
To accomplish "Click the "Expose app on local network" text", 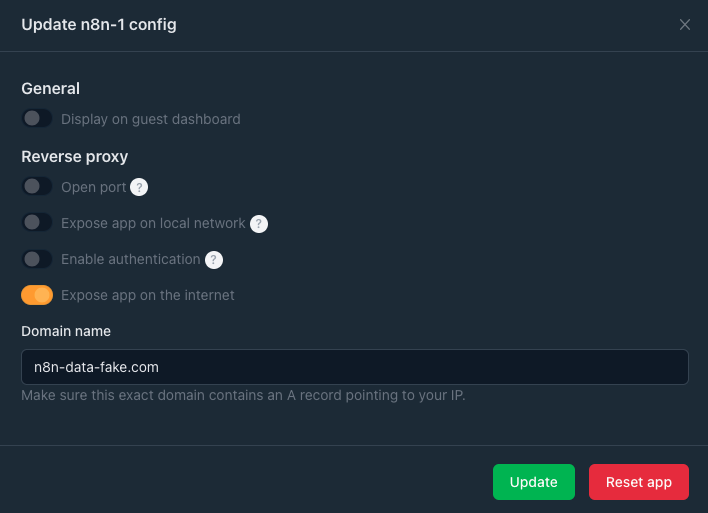I will pyautogui.click(x=153, y=223).
